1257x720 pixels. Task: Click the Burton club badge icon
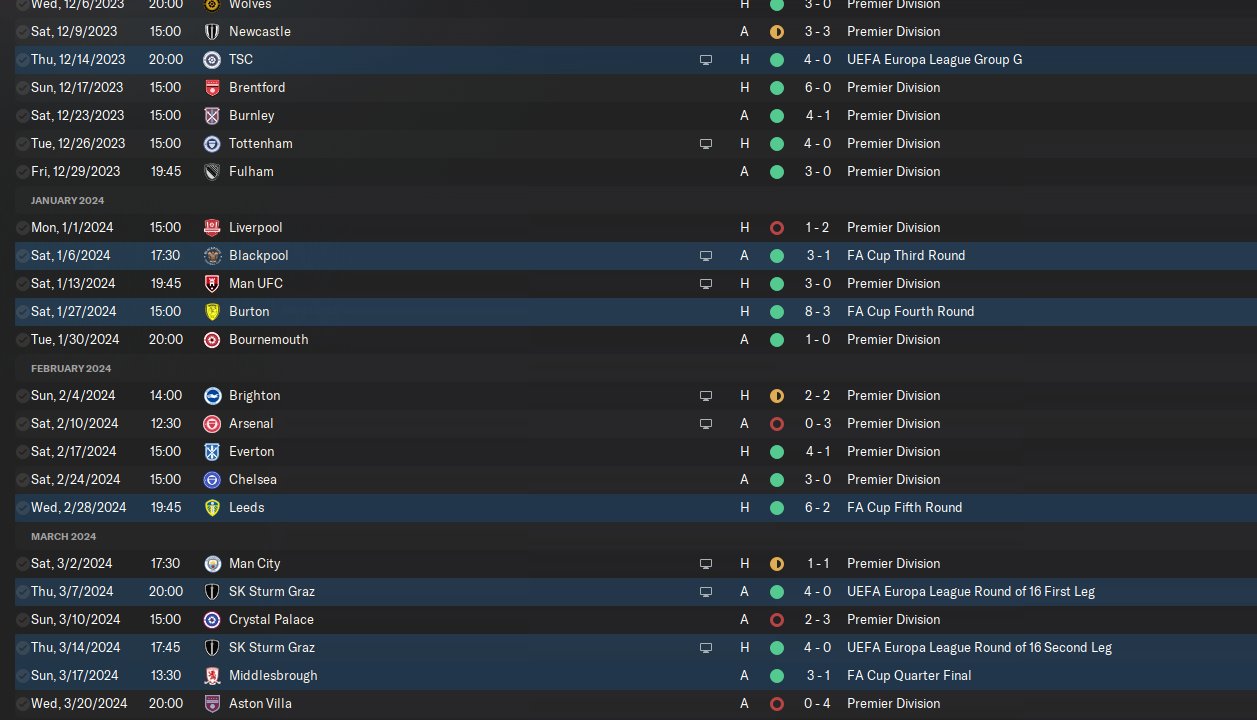tap(212, 311)
